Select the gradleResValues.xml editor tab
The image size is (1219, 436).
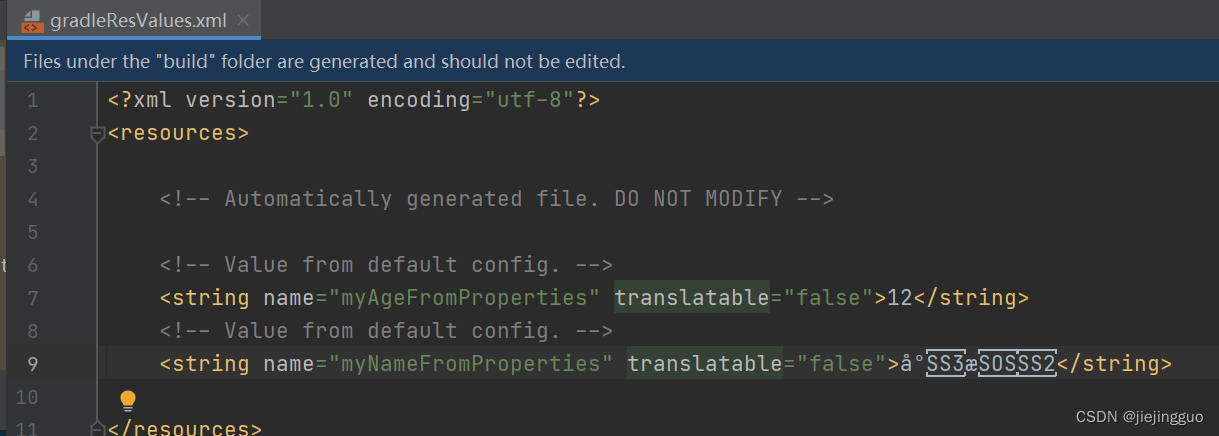[x=136, y=20]
